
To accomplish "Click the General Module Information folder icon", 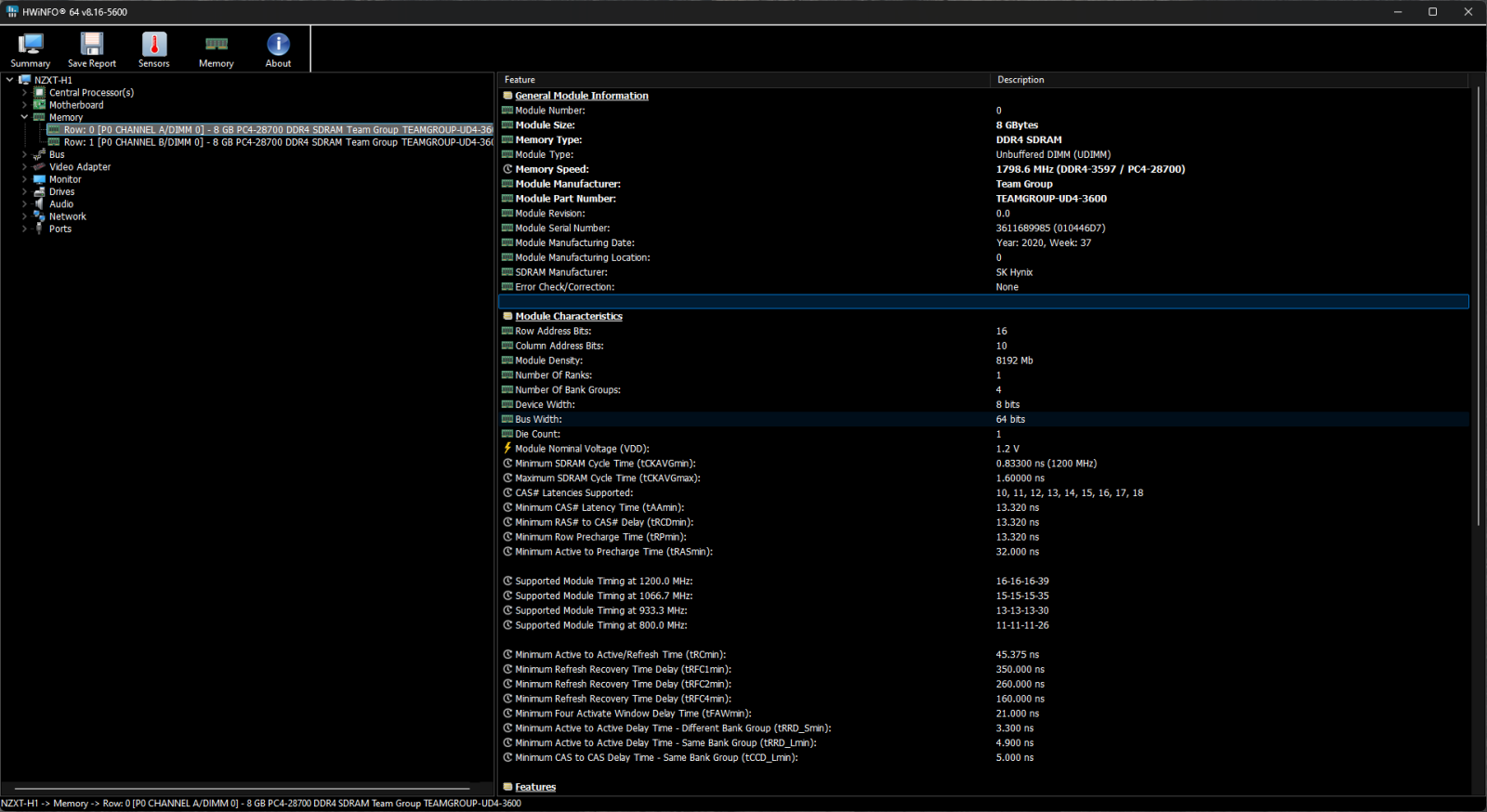I will (507, 96).
